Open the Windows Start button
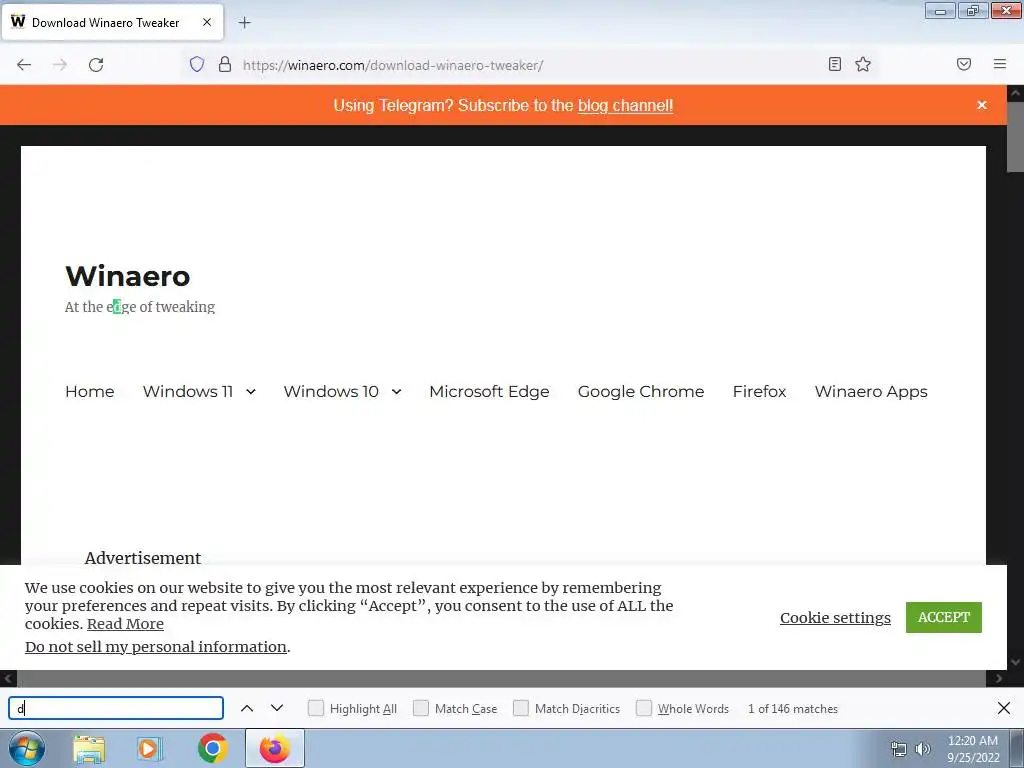The image size is (1024, 768). point(26,748)
